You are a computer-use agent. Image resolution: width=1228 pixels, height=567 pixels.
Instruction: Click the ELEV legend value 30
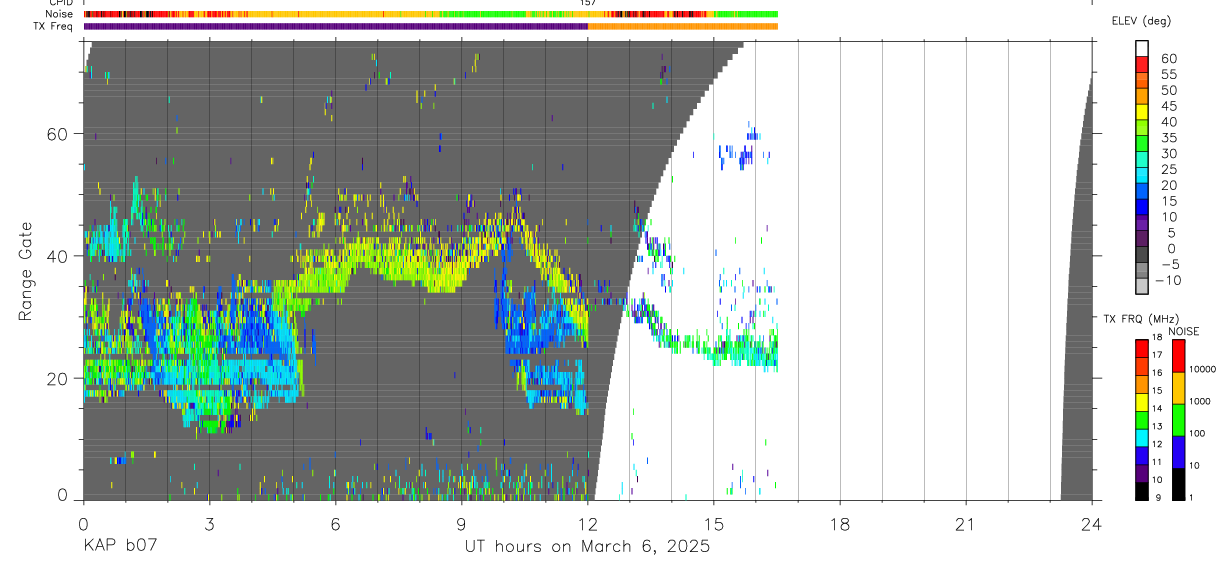pyautogui.click(x=1167, y=153)
